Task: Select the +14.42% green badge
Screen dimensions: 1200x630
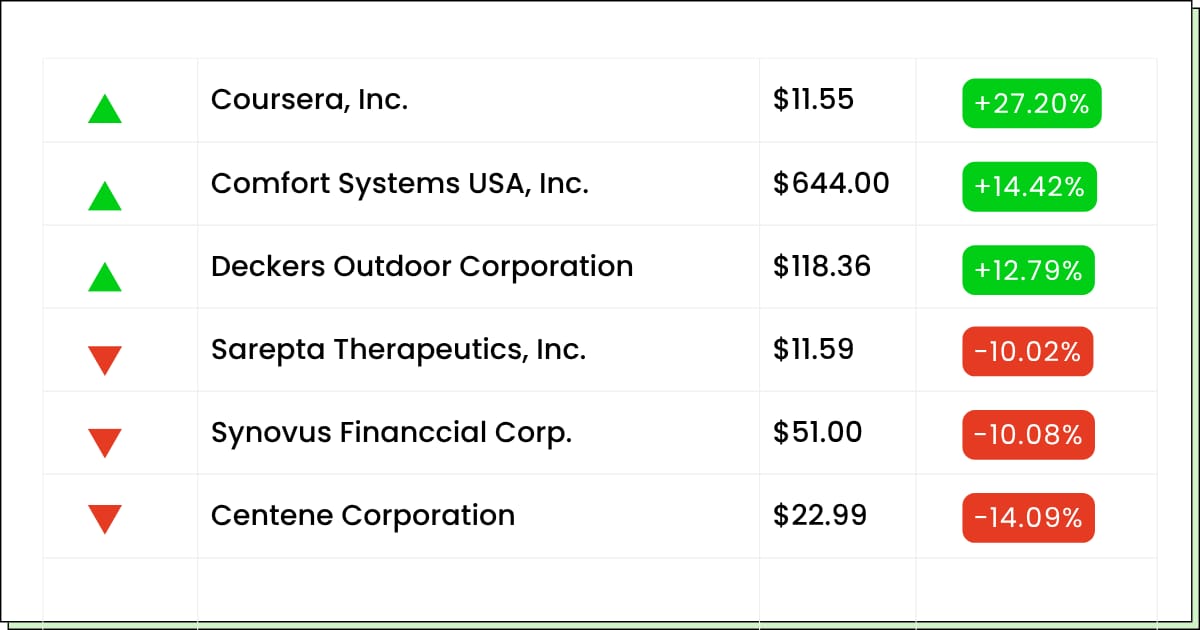Action: click(1030, 186)
